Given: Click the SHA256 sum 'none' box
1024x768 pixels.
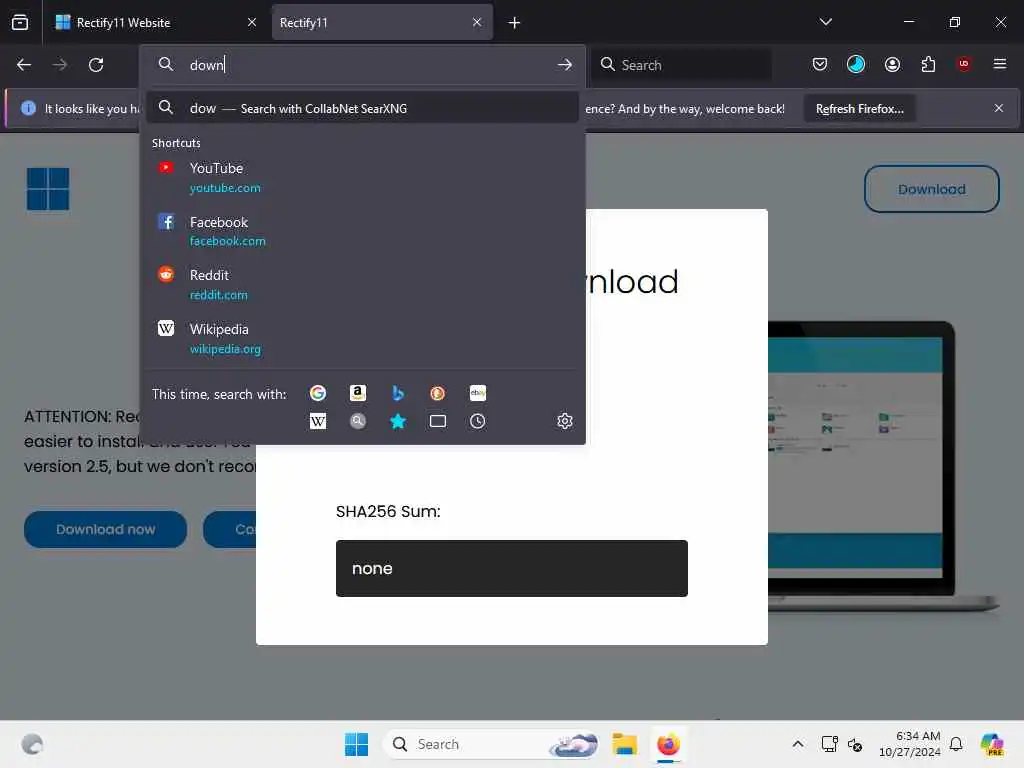Looking at the screenshot, I should click(x=511, y=568).
